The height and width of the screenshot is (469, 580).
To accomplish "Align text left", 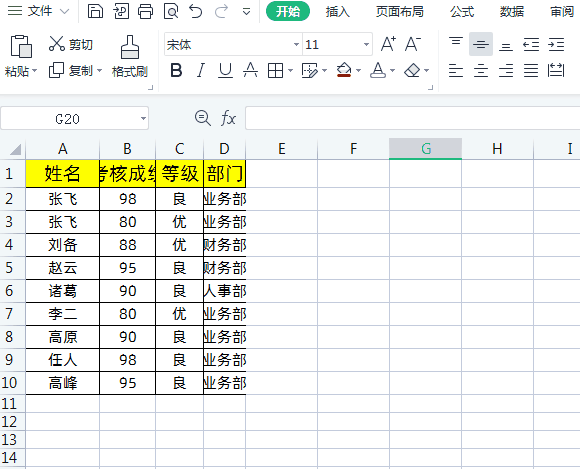I will pos(456,70).
